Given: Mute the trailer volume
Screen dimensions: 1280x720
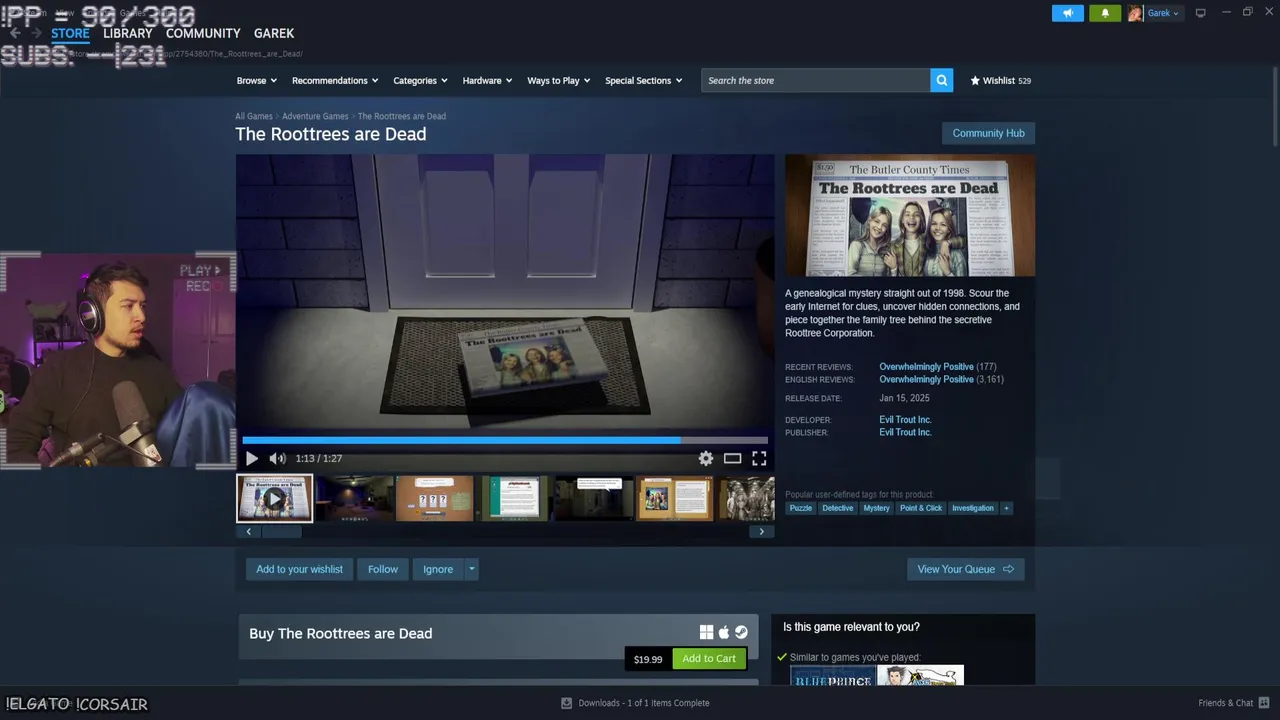Looking at the screenshot, I should 278,458.
